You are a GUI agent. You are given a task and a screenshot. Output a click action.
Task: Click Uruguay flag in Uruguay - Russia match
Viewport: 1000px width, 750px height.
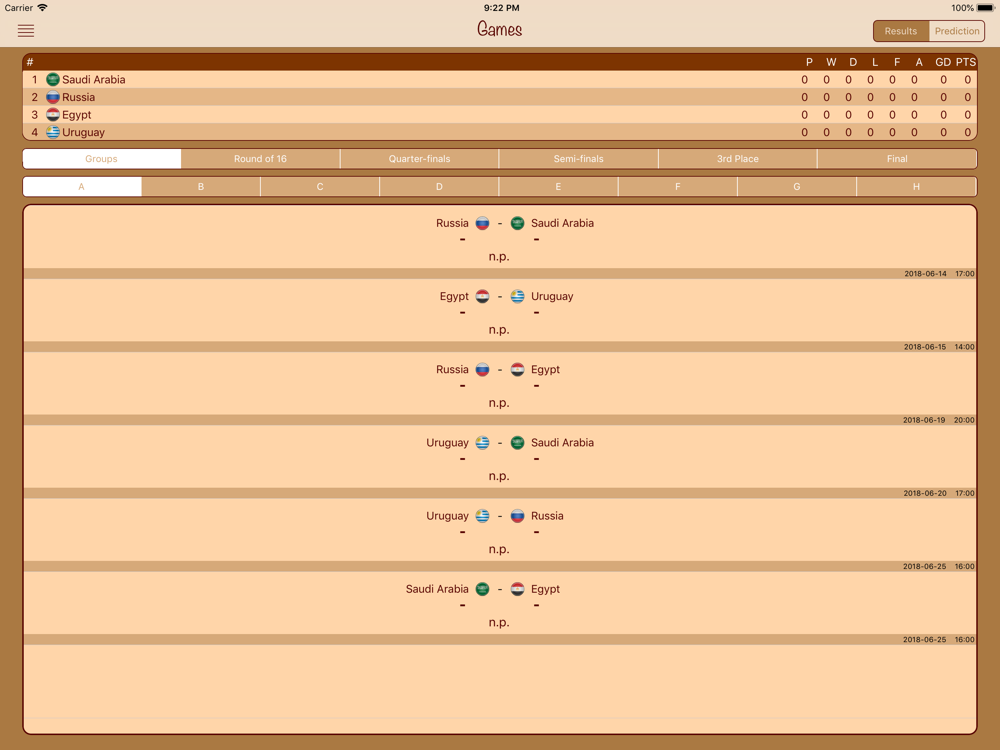pos(482,516)
